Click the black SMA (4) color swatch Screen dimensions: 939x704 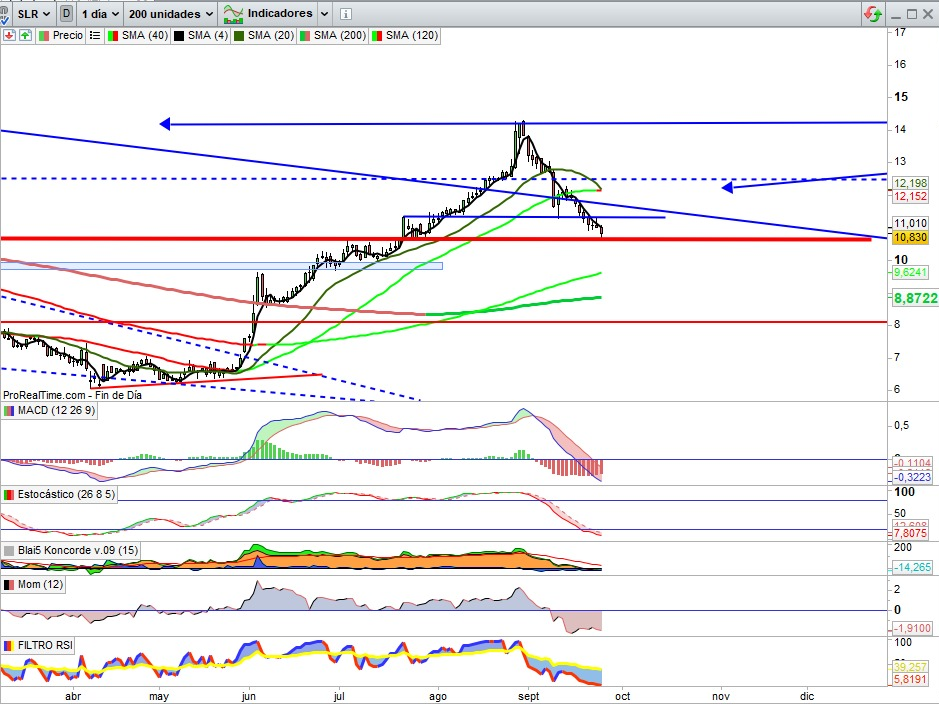(178, 36)
